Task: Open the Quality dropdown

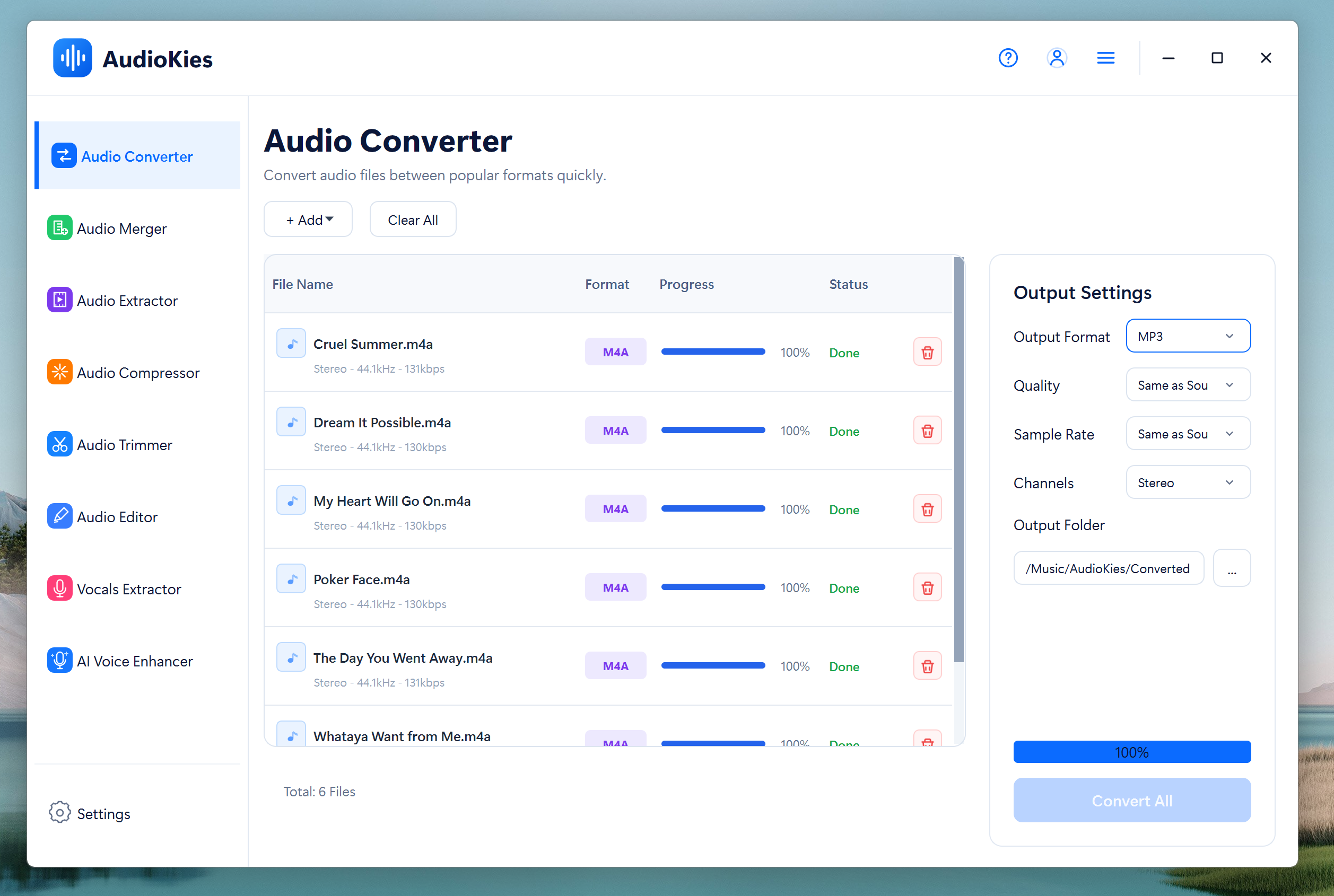Action: pyautogui.click(x=1188, y=384)
